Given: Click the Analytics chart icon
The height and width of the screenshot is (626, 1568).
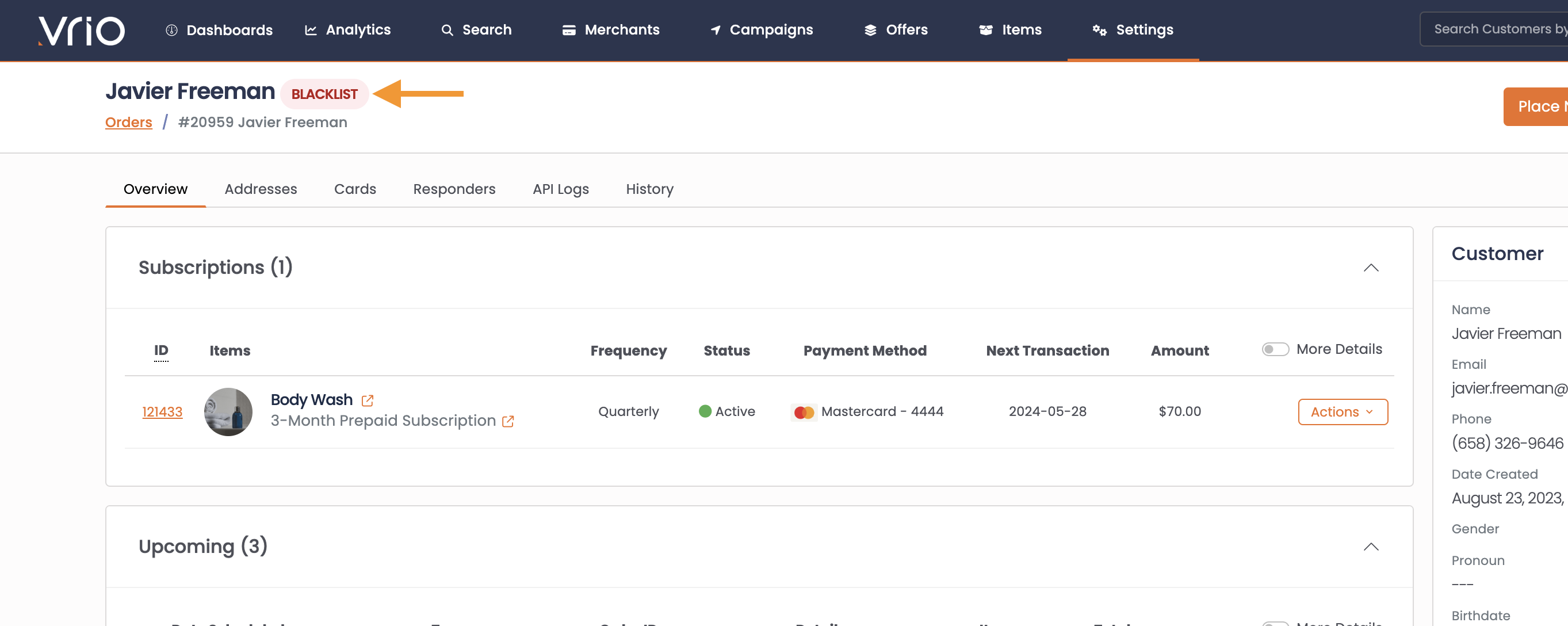Looking at the screenshot, I should [x=311, y=30].
